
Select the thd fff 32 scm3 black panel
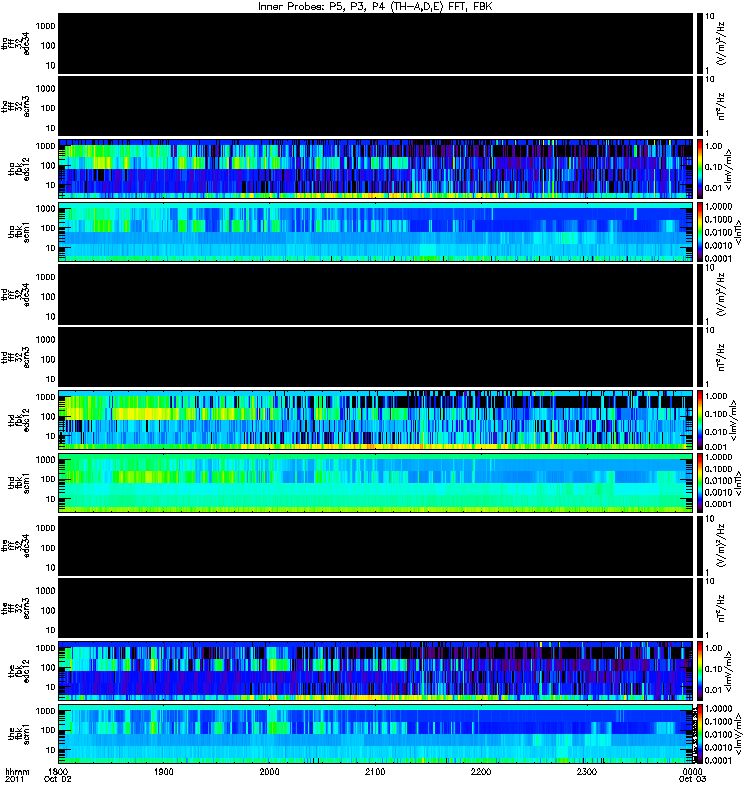[x=376, y=358]
